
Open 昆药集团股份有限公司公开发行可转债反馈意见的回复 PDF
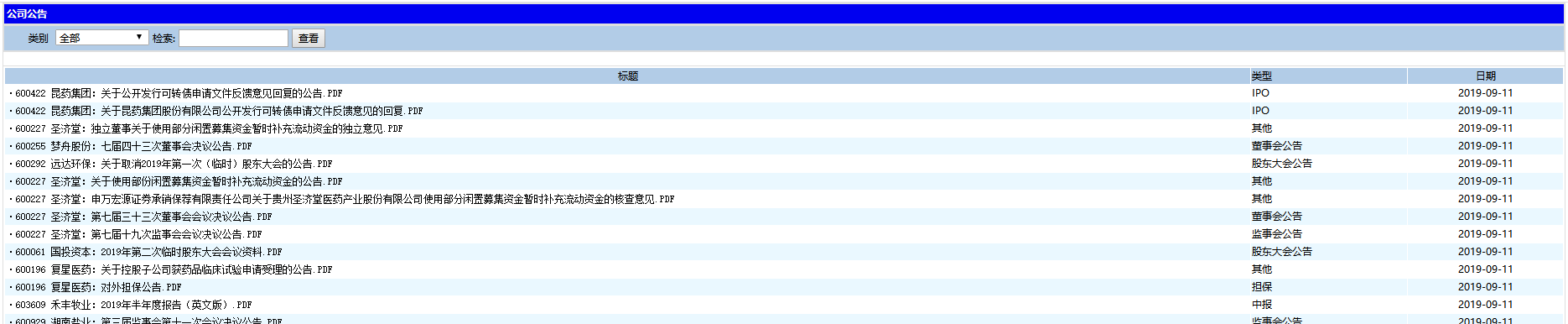click(x=219, y=111)
